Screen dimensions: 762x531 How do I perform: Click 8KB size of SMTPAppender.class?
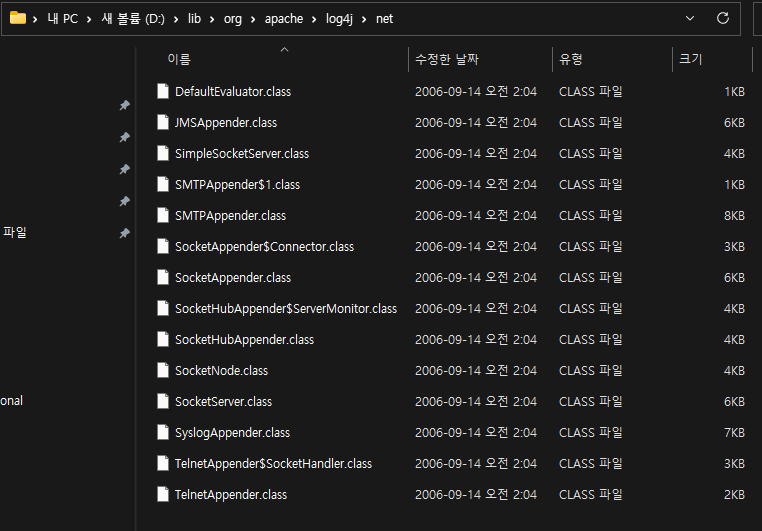click(x=734, y=215)
